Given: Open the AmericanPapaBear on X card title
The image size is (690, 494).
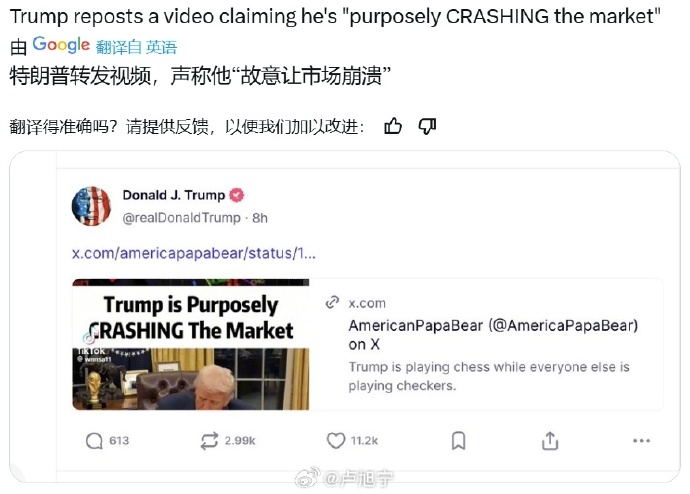Looking at the screenshot, I should [493, 335].
